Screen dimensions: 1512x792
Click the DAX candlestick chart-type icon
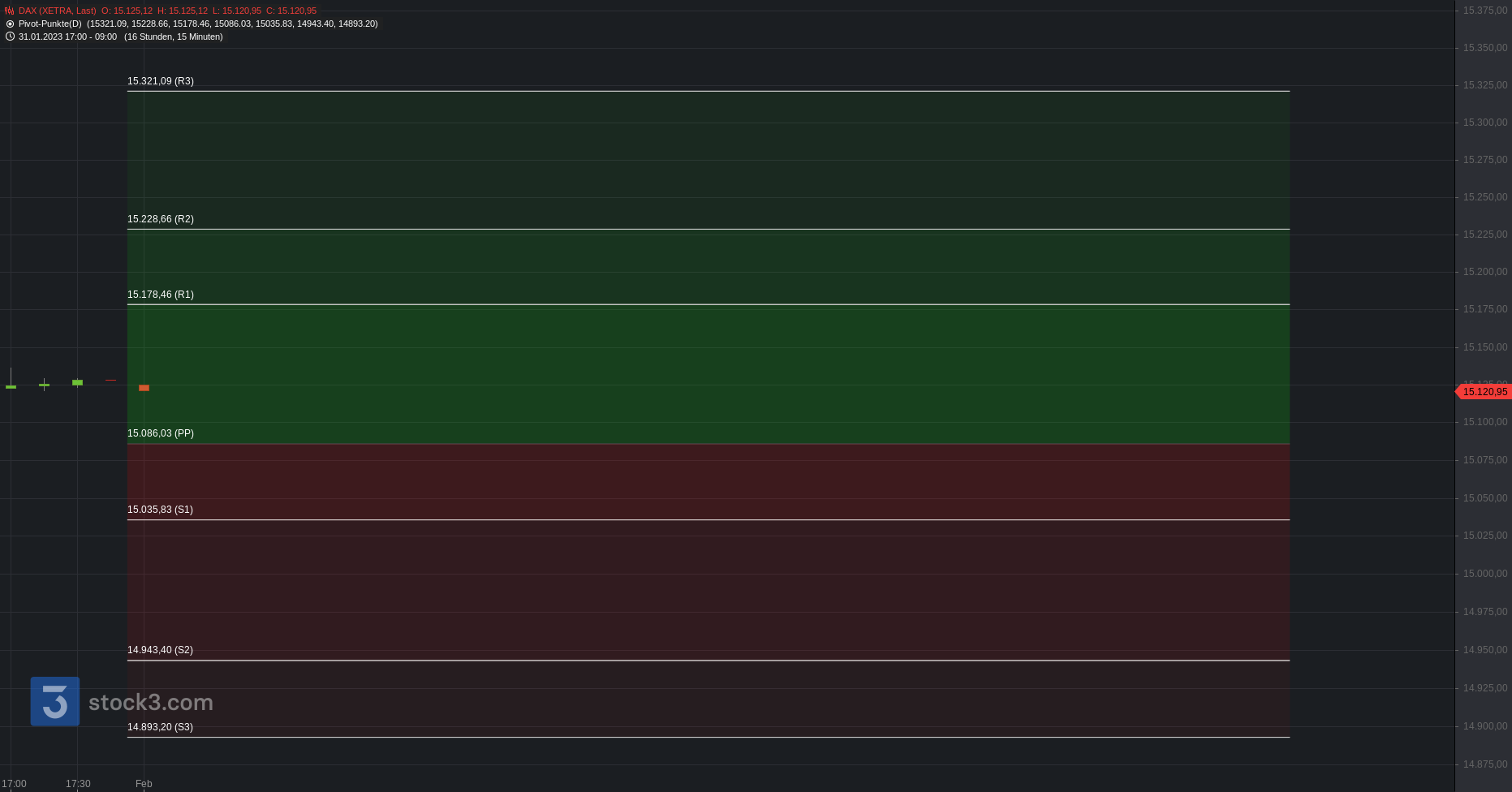pos(10,11)
